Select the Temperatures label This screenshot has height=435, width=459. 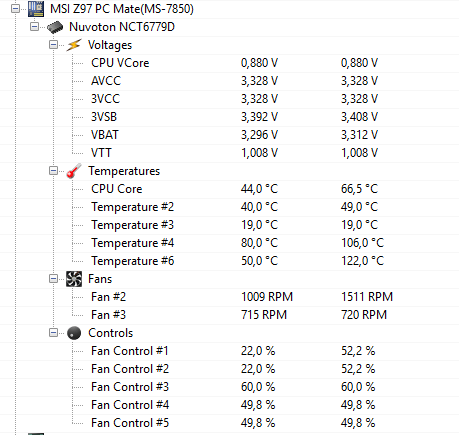(124, 171)
